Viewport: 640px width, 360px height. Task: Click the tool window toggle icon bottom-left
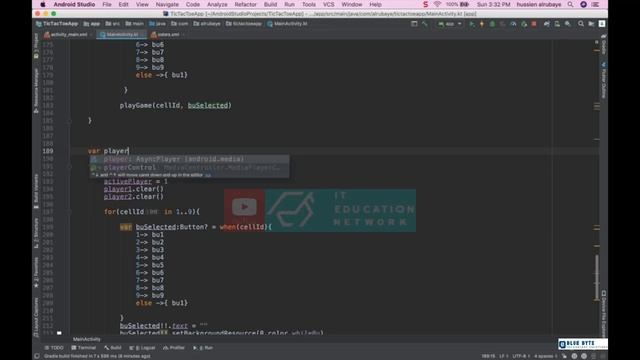[37, 356]
